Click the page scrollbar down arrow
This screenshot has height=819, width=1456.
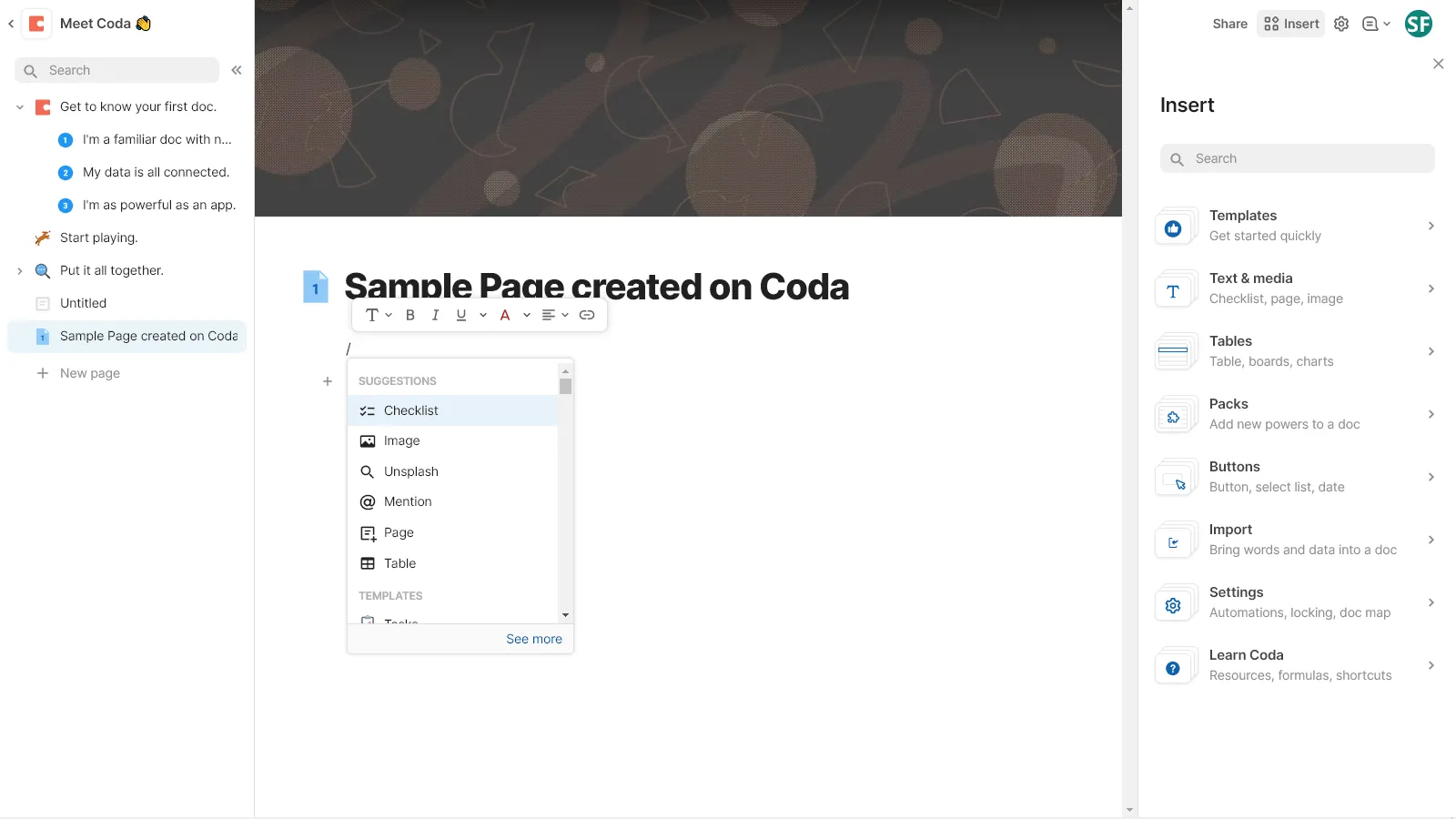(x=1129, y=810)
